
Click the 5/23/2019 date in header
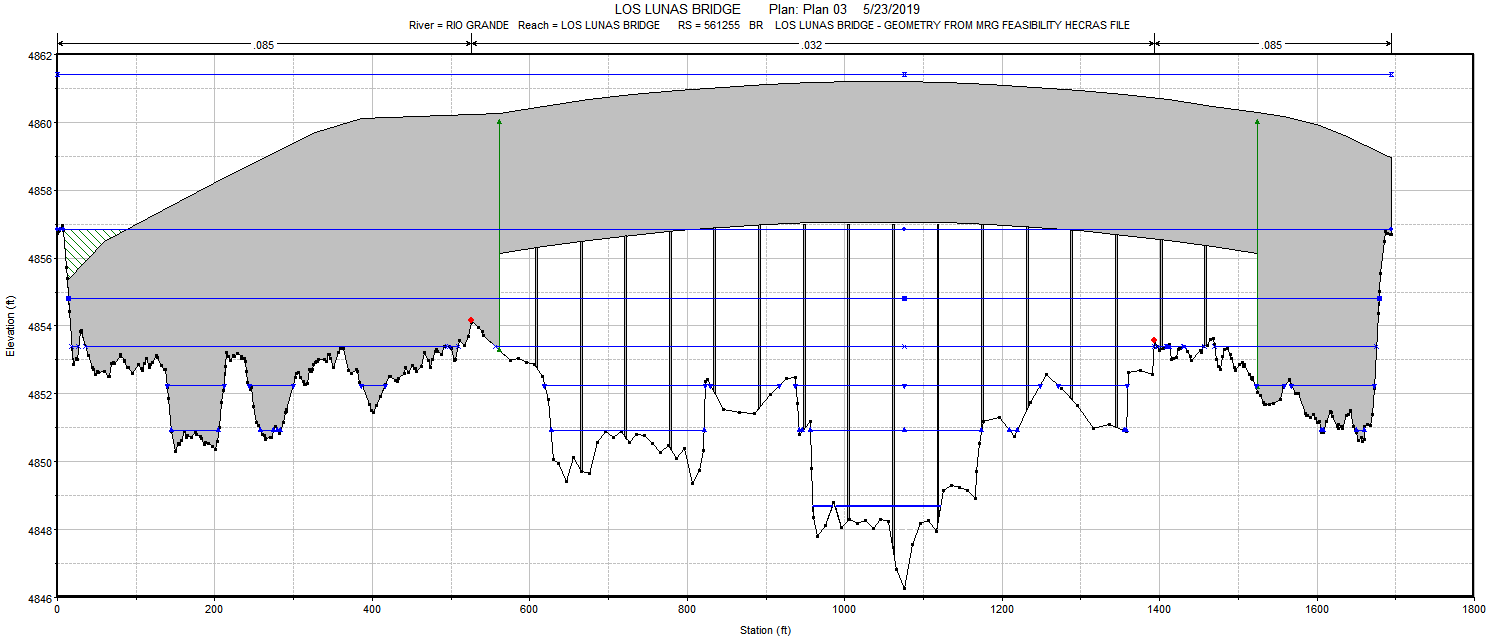pyautogui.click(x=890, y=9)
